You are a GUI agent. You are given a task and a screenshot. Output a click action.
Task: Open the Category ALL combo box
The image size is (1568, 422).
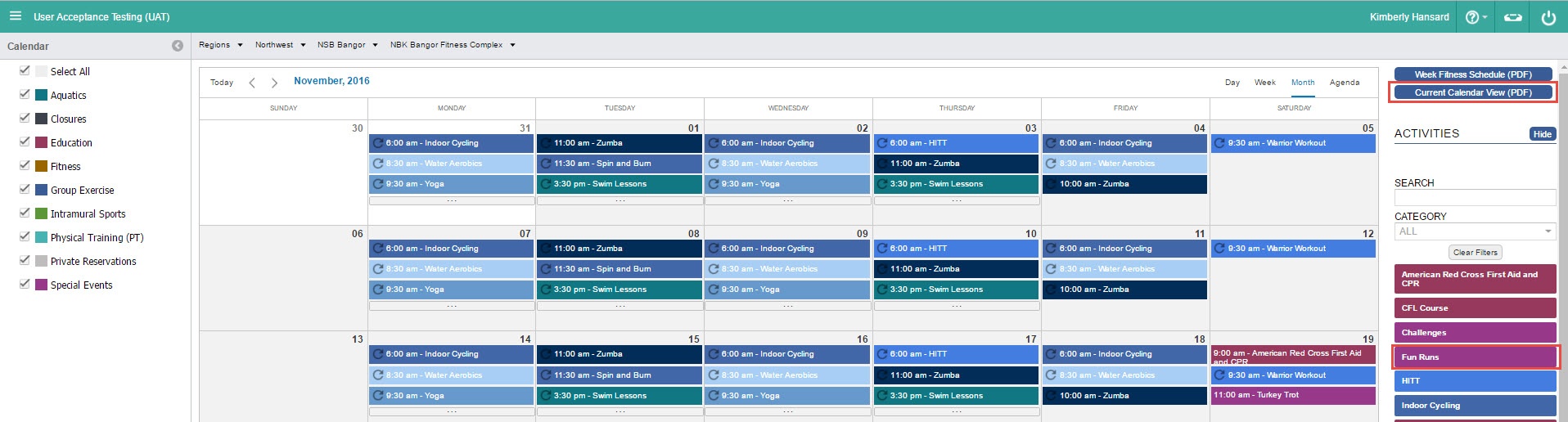coord(1474,231)
